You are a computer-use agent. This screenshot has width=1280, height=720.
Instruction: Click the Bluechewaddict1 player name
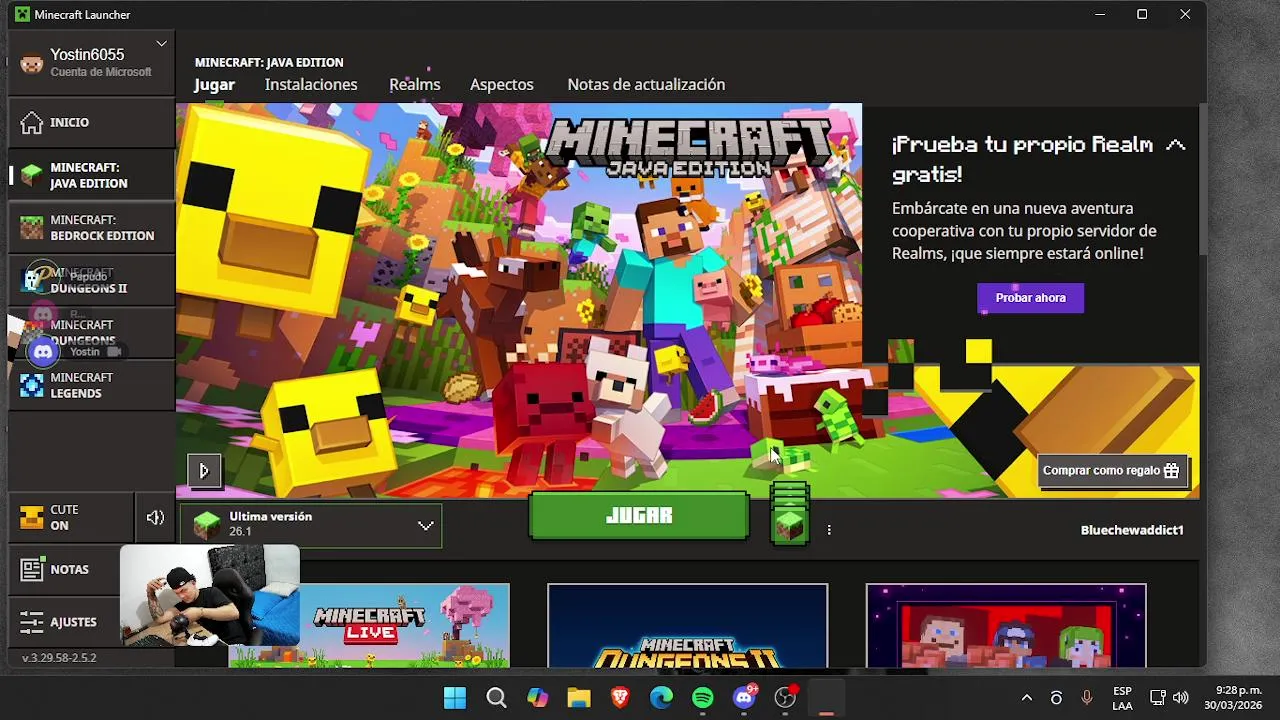pyautogui.click(x=1132, y=530)
